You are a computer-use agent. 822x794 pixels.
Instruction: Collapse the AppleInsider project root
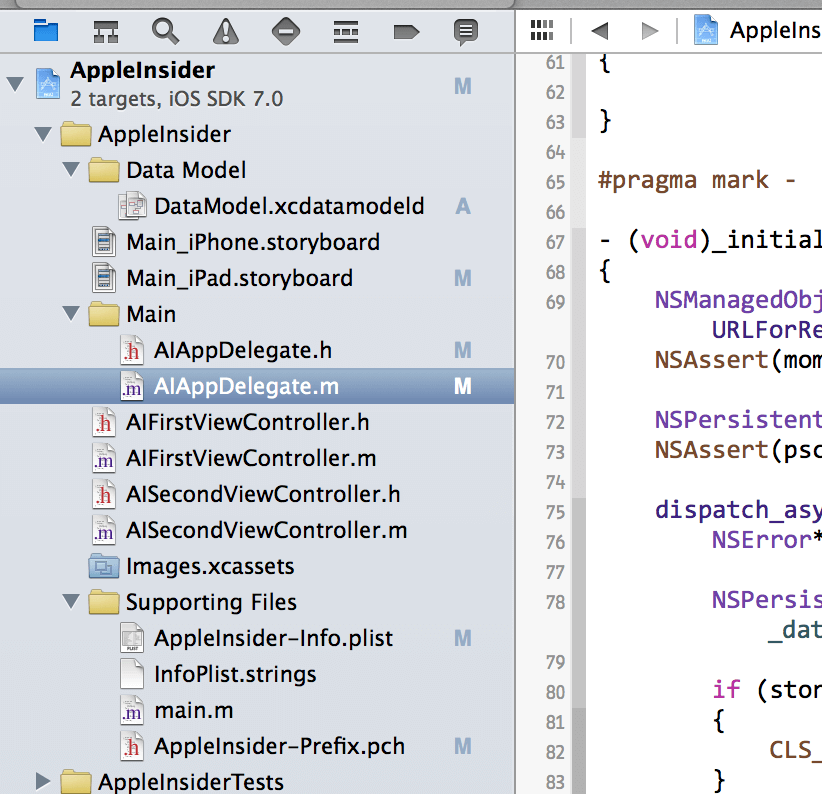[x=15, y=84]
